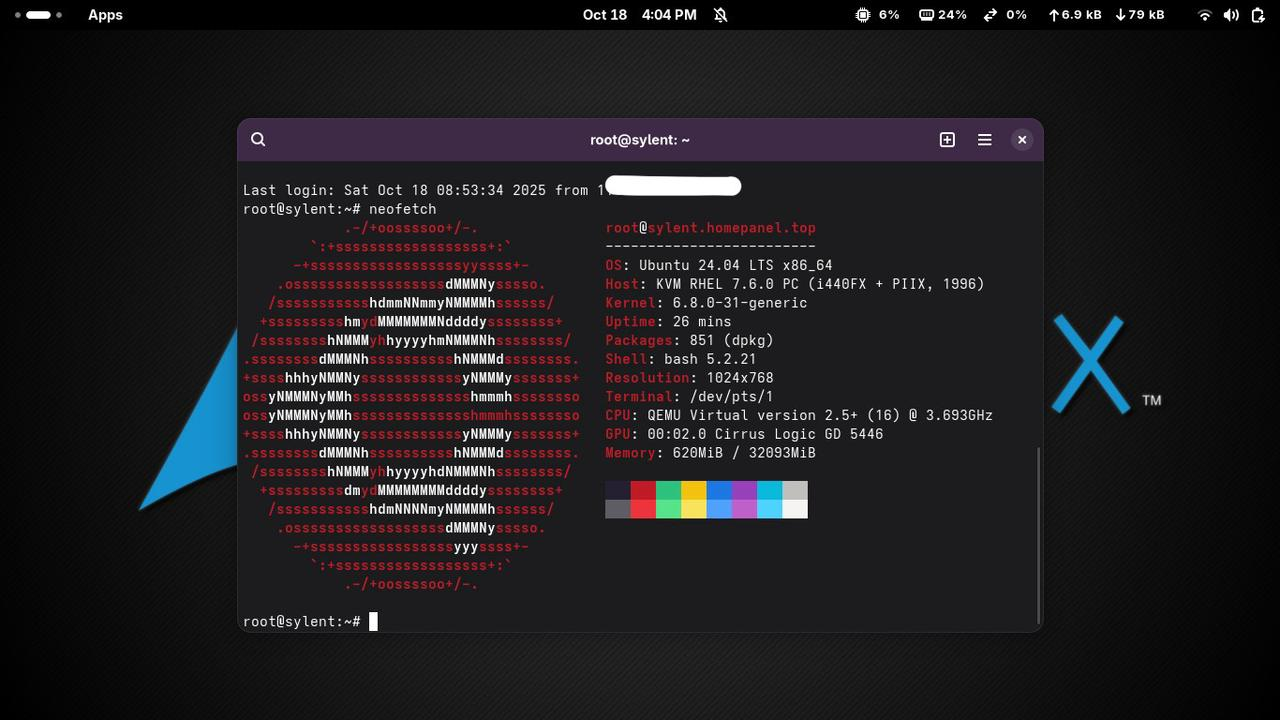
Task: Click the terminal prompt cursor line
Action: [x=373, y=622]
